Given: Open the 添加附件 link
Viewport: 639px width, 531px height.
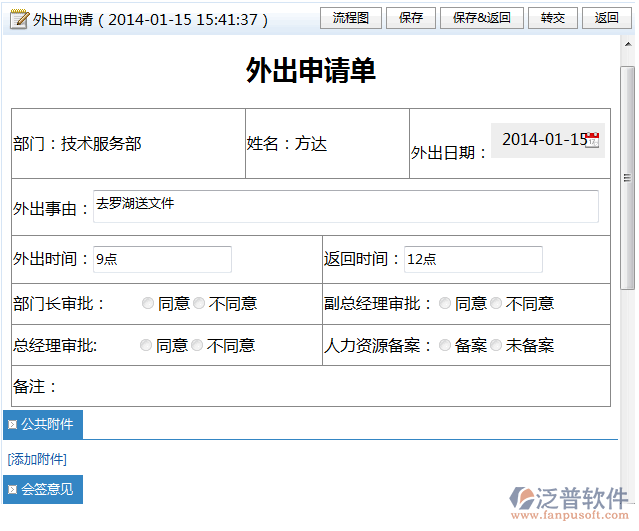Looking at the screenshot, I should (37, 459).
